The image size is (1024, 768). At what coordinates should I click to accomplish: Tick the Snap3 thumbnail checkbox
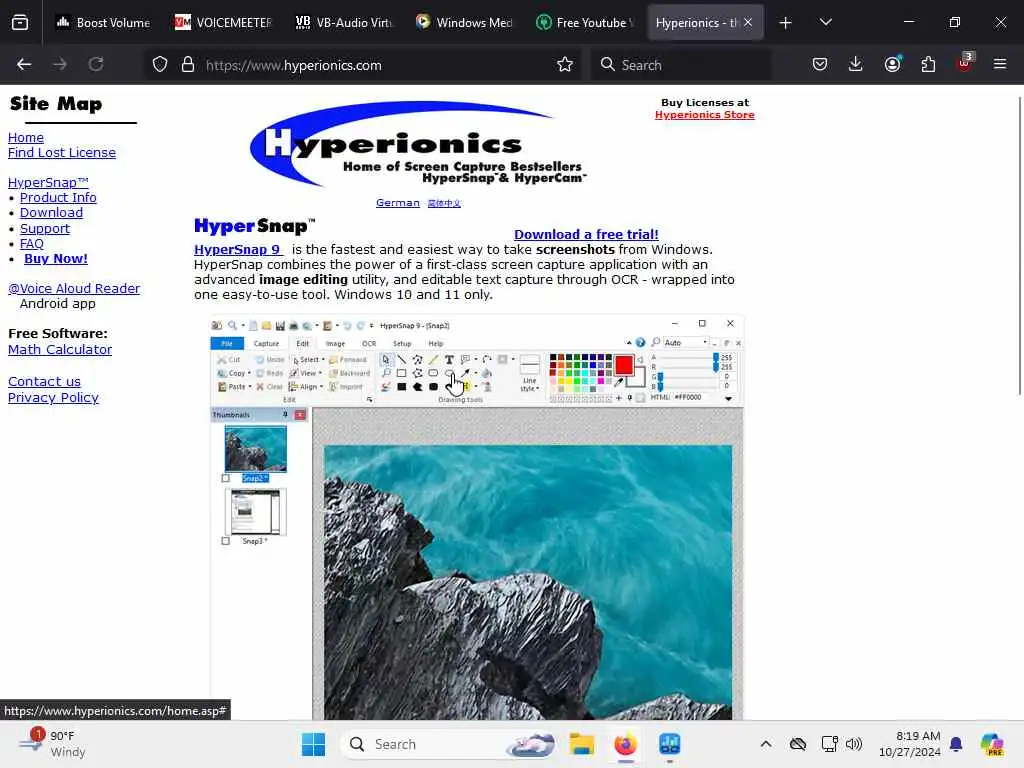click(226, 541)
